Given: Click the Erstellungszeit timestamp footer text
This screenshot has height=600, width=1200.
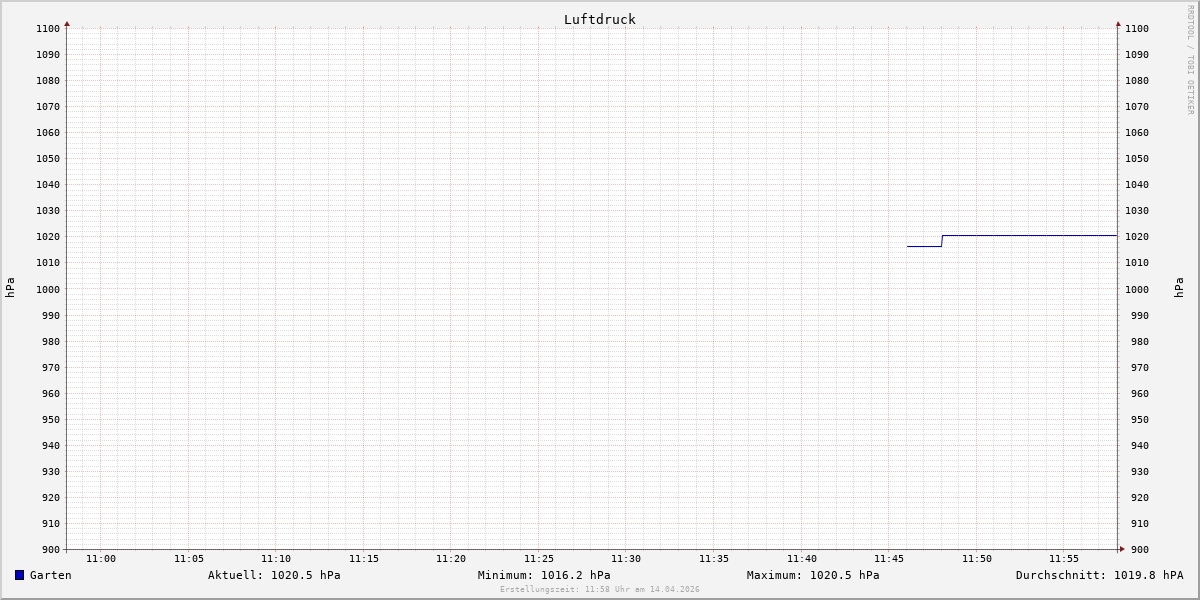Looking at the screenshot, I should pos(600,590).
